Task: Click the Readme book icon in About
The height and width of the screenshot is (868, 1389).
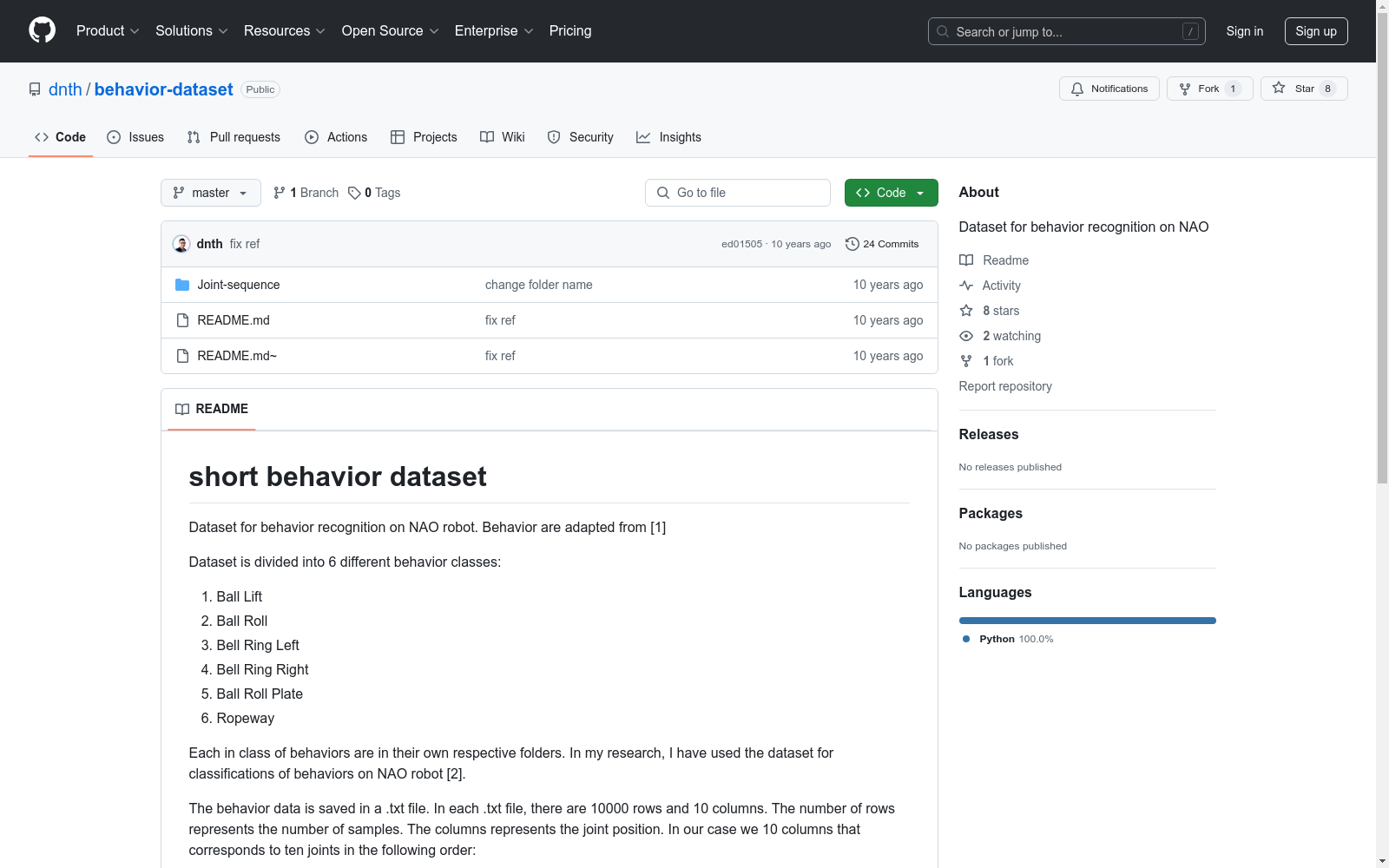Action: 966,260
